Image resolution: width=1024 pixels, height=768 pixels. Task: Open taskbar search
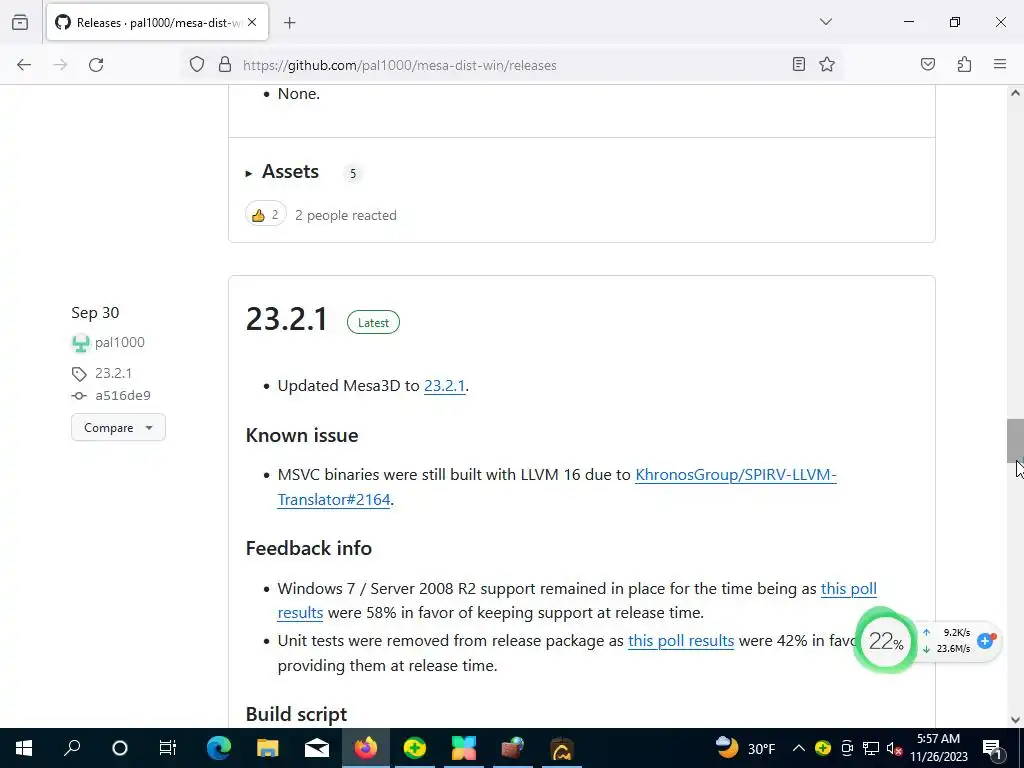[72, 748]
